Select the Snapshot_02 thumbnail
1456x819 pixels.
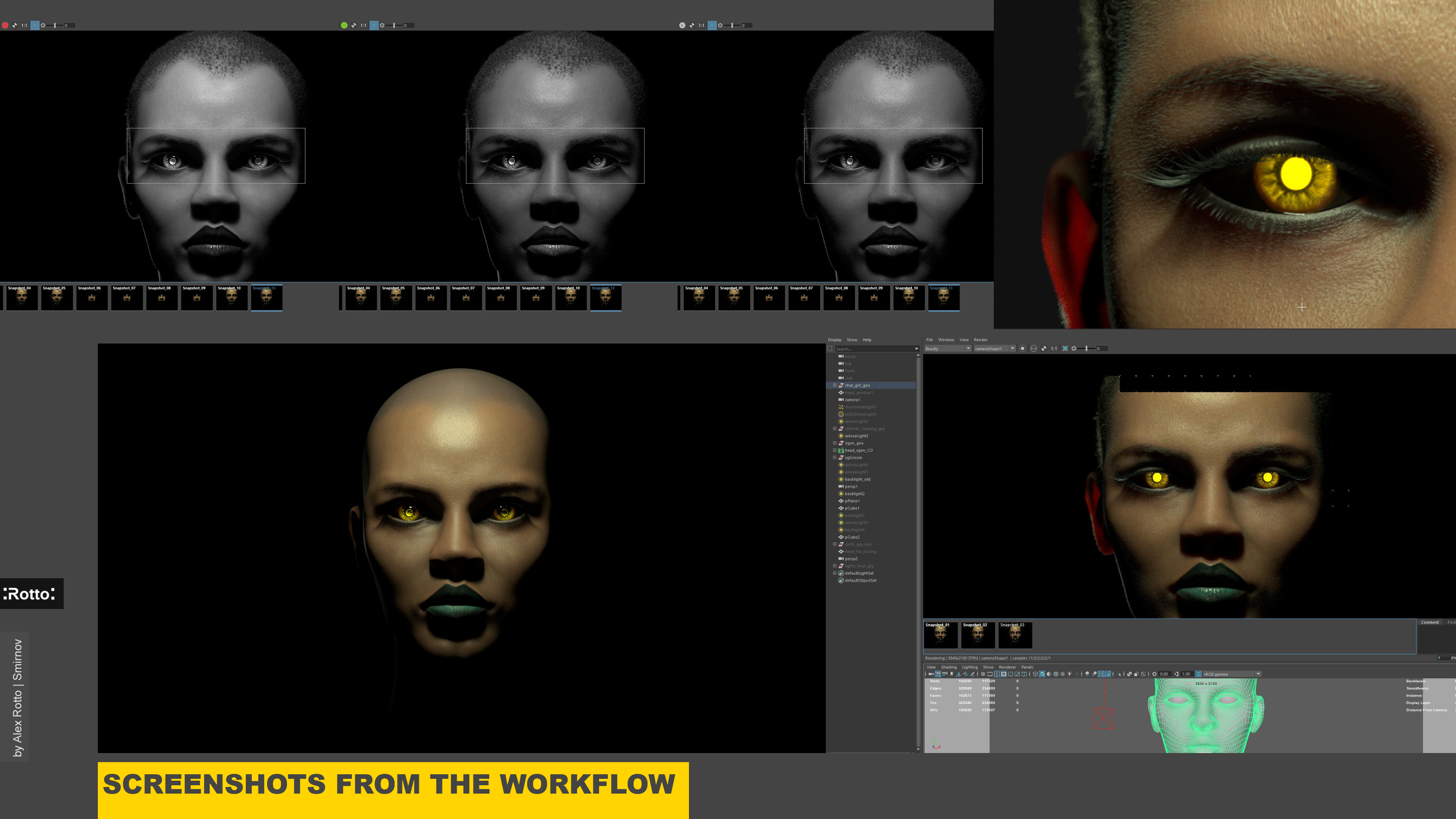point(978,636)
